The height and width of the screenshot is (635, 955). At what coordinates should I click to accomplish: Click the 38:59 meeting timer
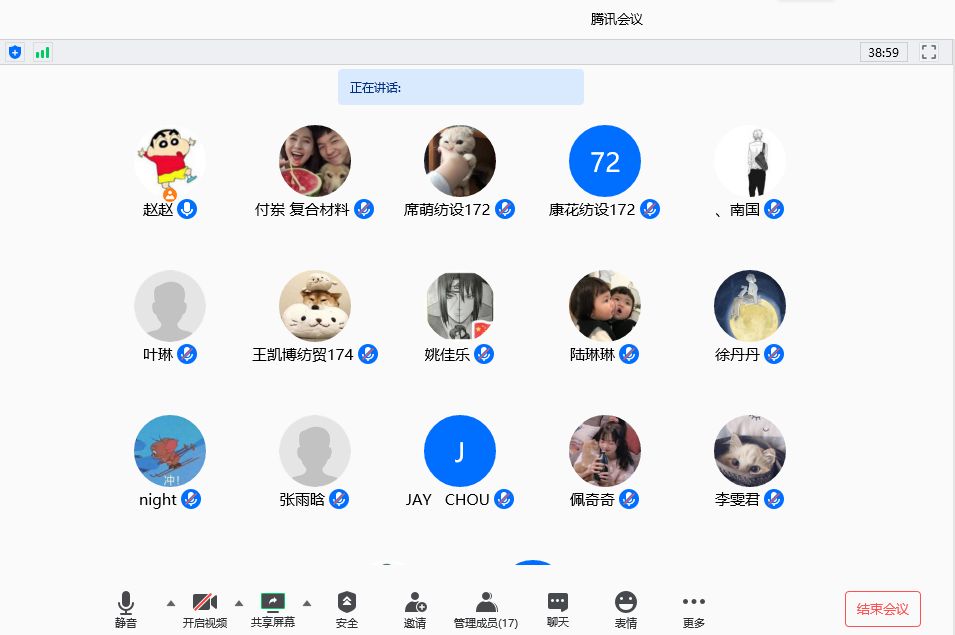(883, 52)
